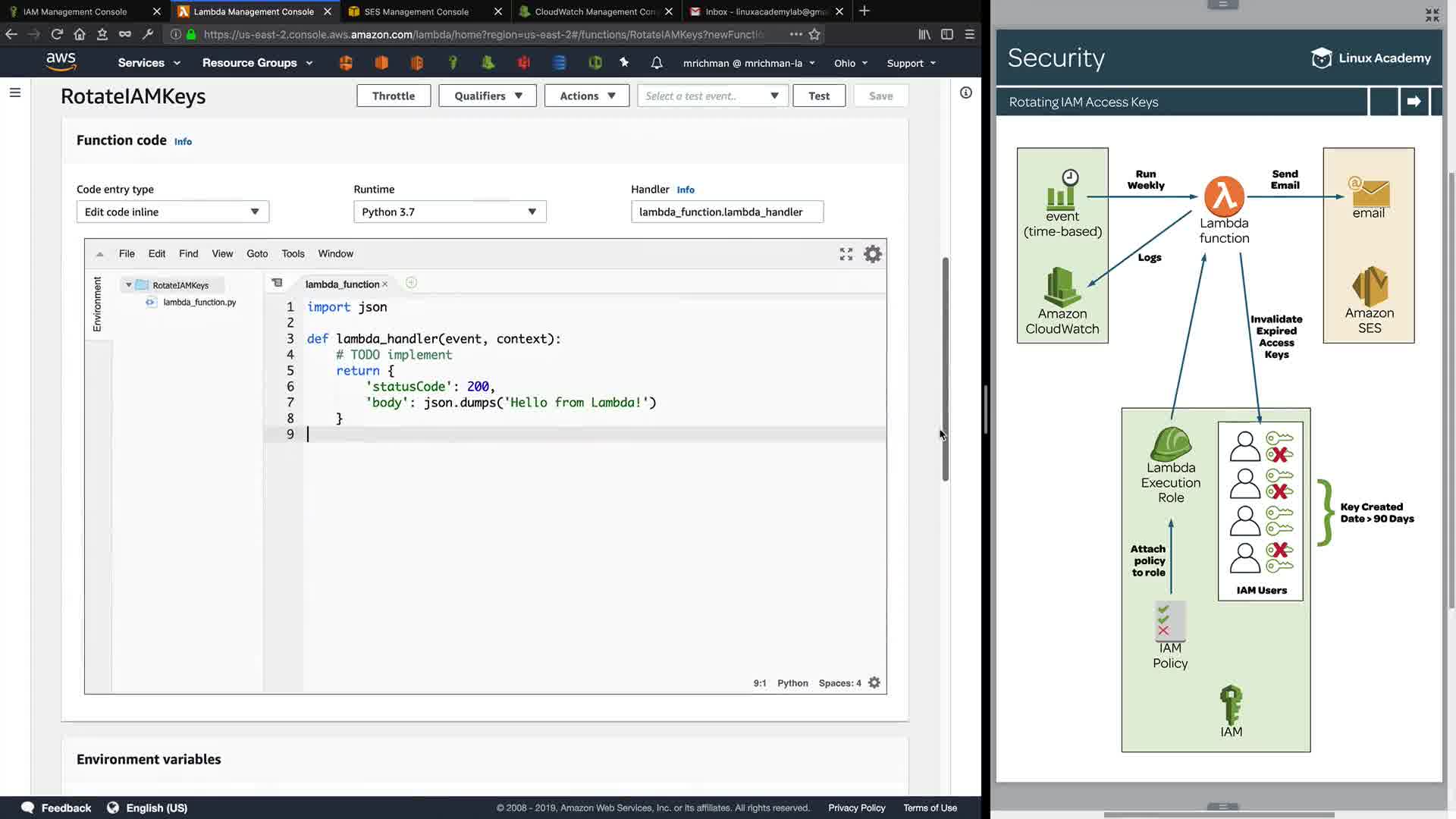This screenshot has height=819, width=1456.
Task: Open the Actions dropdown button
Action: 587,96
